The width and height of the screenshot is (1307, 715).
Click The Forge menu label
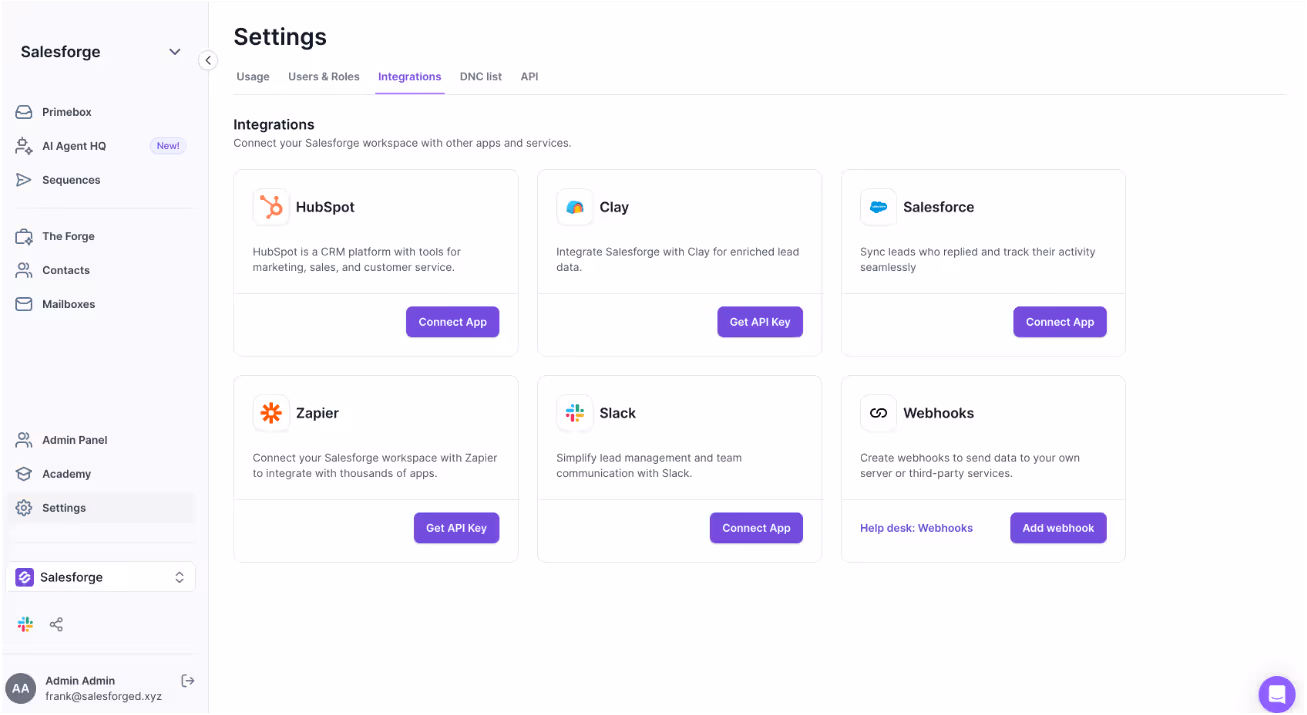click(x=68, y=236)
